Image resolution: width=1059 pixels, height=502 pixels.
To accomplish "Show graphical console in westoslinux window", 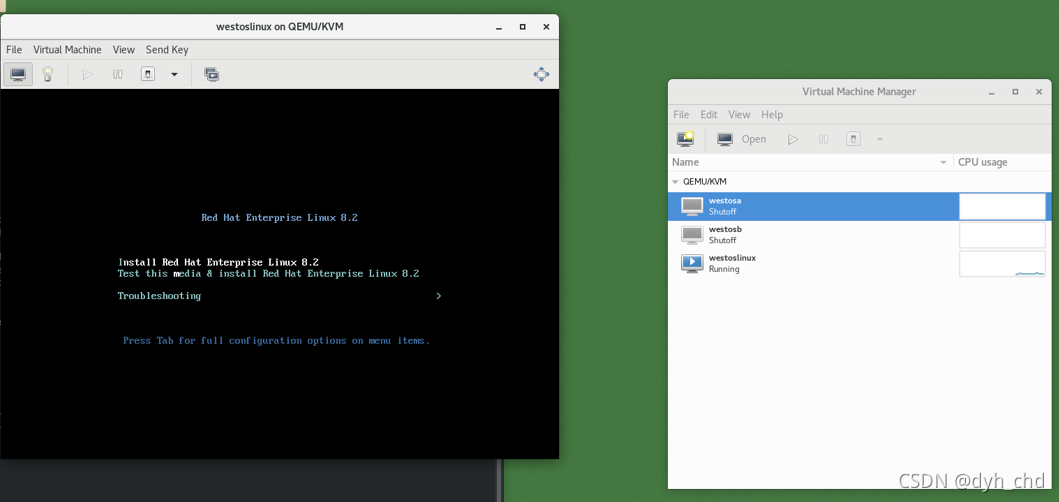I will [x=18, y=74].
